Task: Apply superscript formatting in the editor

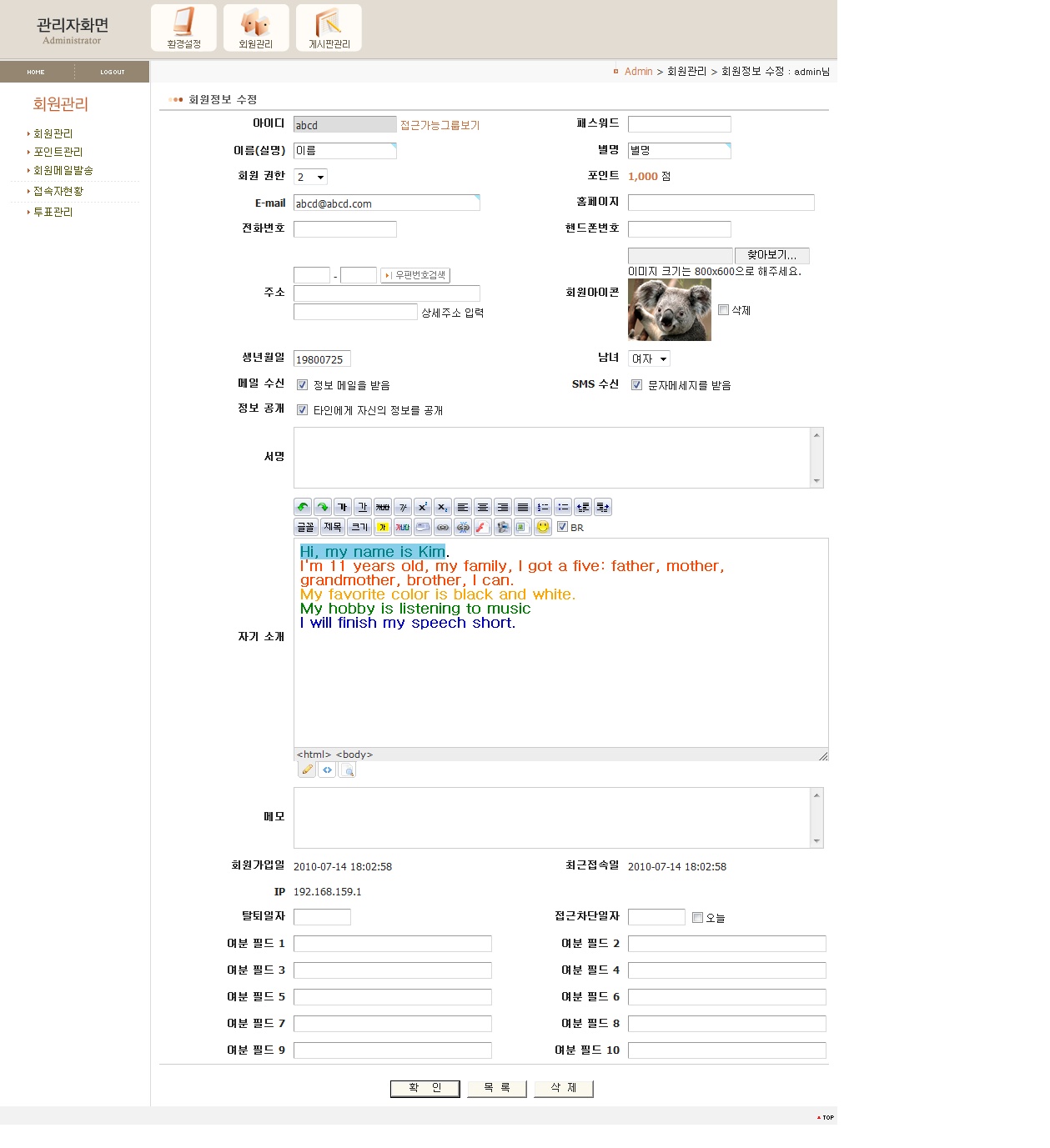Action: pyautogui.click(x=423, y=507)
